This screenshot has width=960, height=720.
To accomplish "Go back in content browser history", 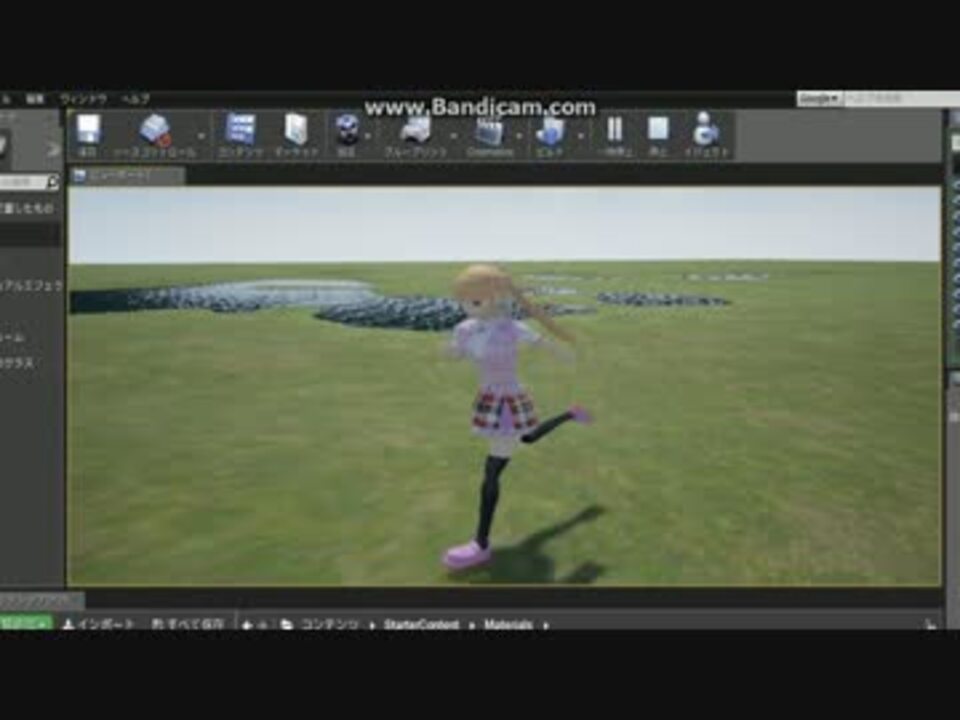I will point(247,624).
